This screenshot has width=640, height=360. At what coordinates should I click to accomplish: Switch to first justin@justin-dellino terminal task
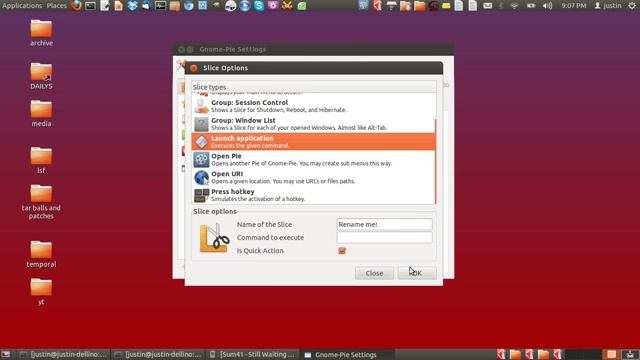pos(63,355)
